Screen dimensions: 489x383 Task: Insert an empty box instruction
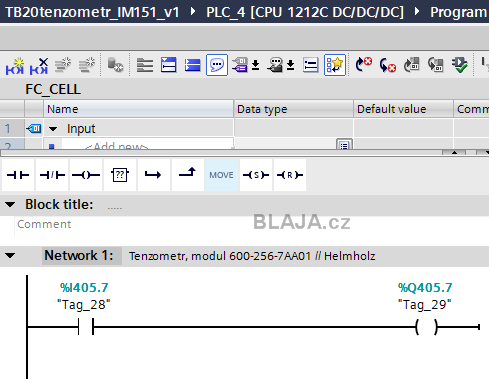tap(120, 175)
